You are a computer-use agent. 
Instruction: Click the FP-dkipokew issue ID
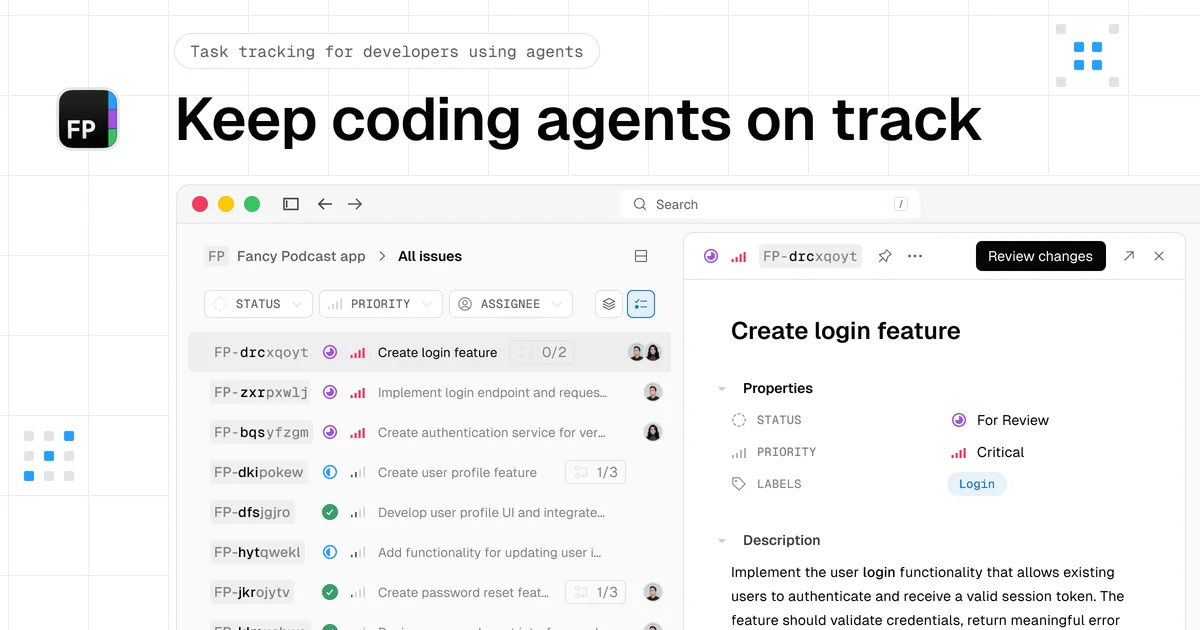[259, 473]
